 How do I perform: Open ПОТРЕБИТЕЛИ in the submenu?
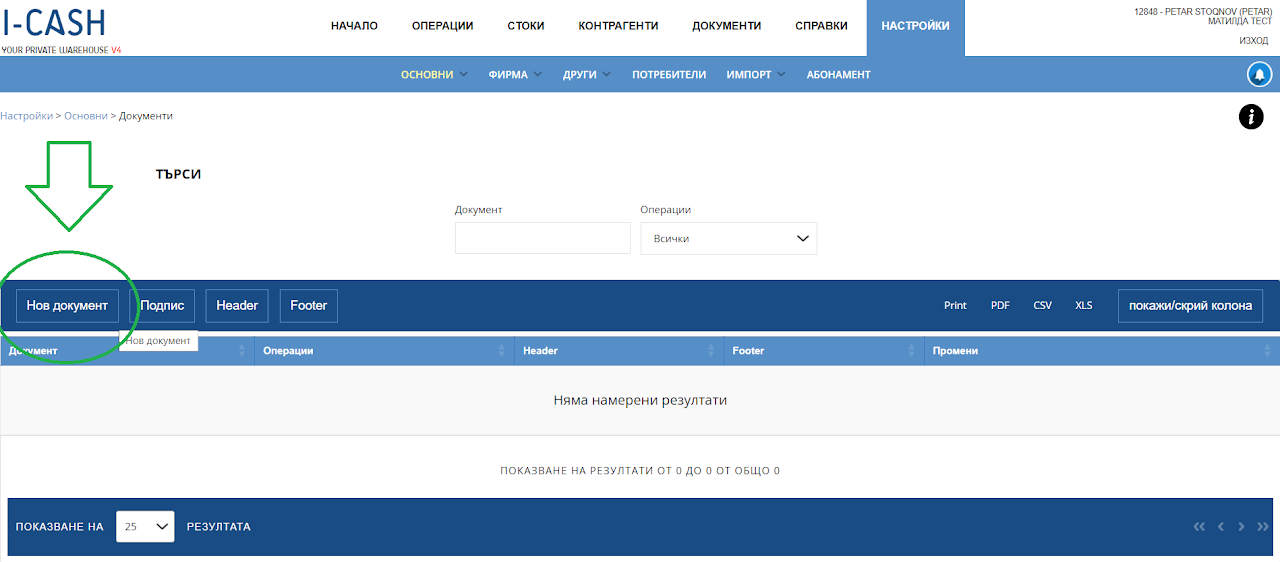tap(669, 74)
